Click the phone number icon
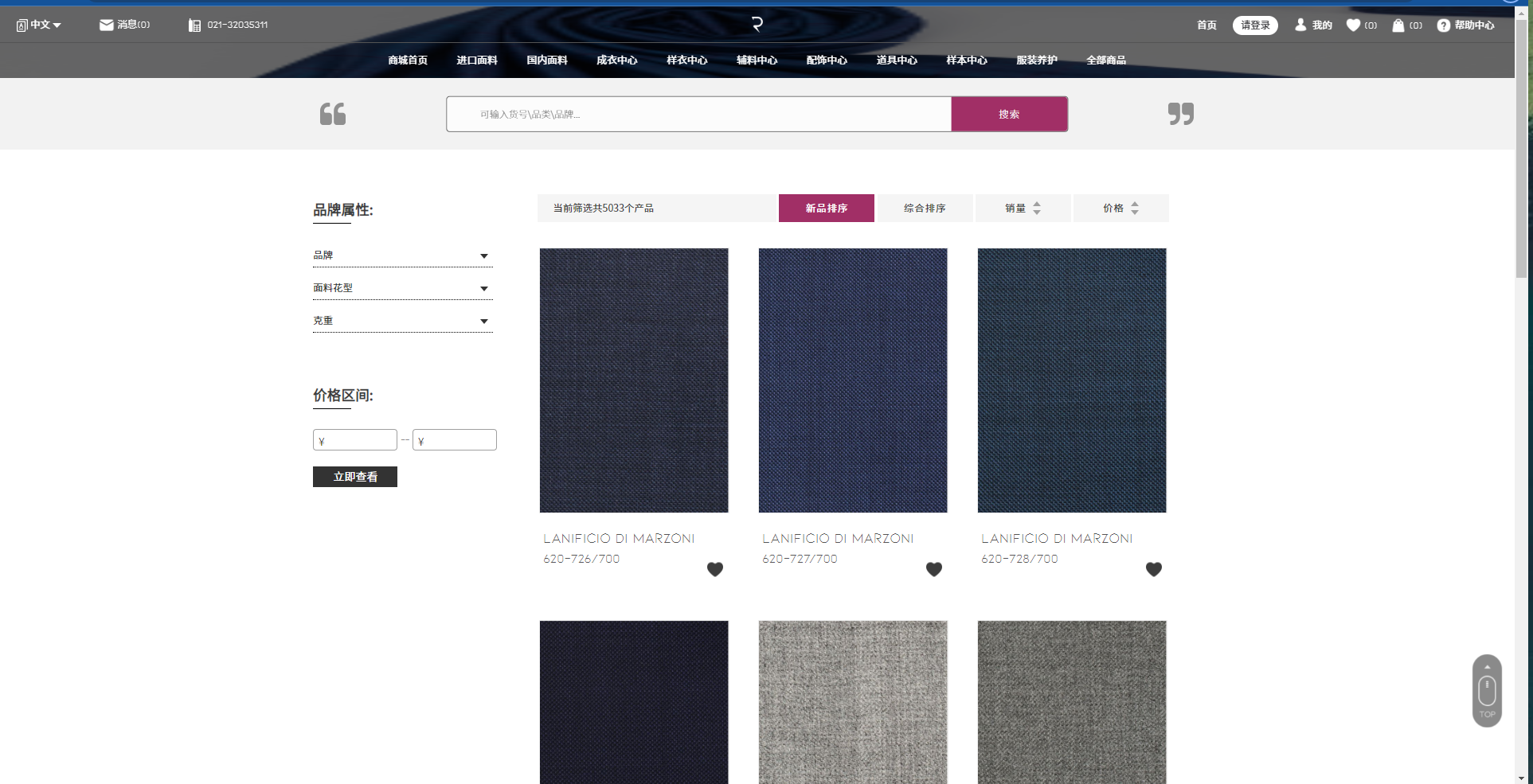 point(194,25)
